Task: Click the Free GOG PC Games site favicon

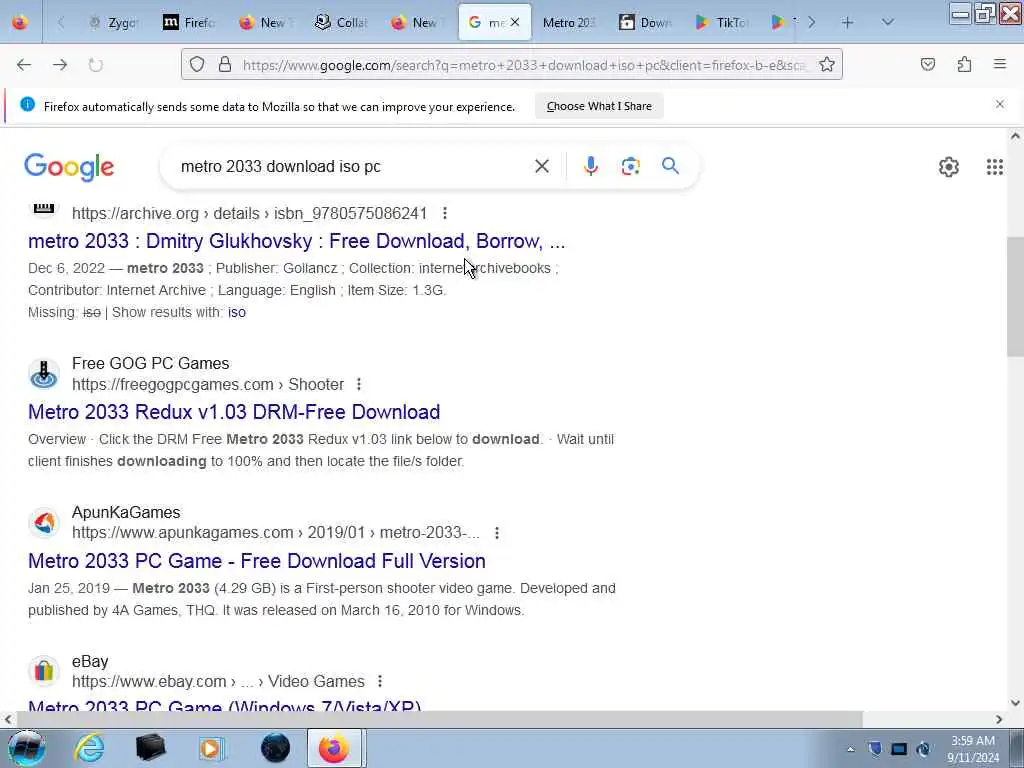Action: [x=44, y=374]
